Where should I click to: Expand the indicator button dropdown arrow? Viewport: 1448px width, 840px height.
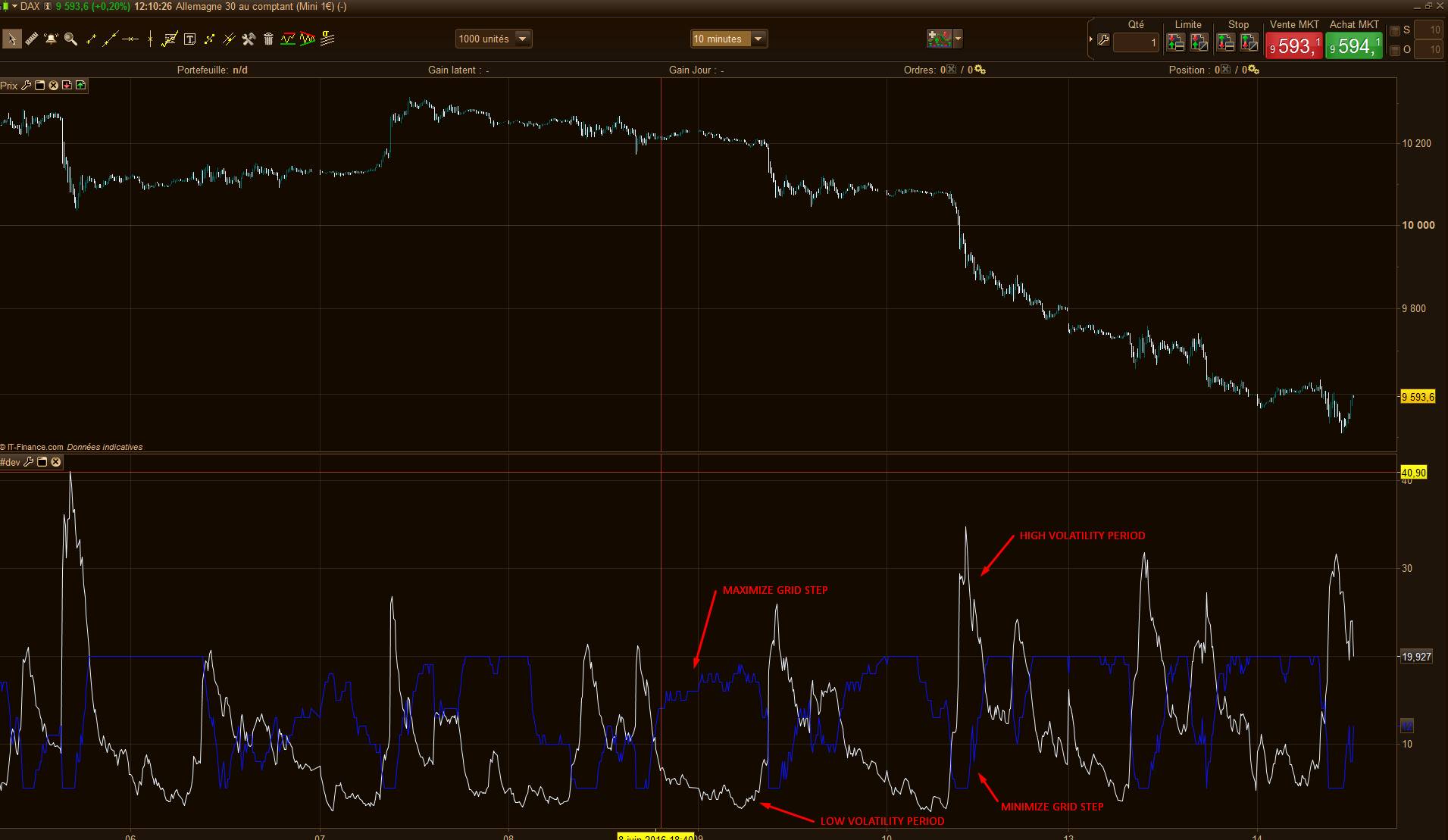(x=959, y=39)
